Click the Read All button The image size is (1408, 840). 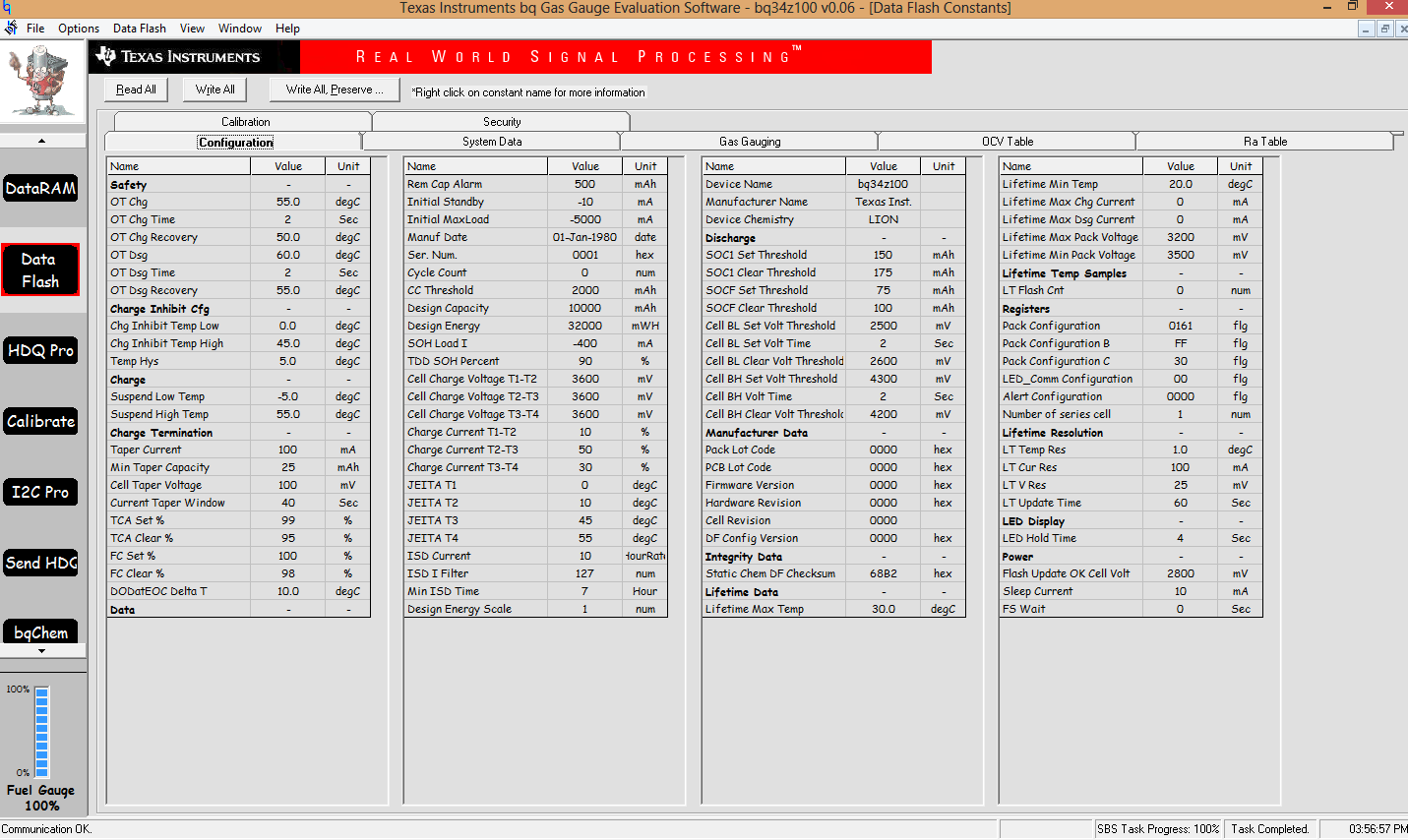click(136, 90)
